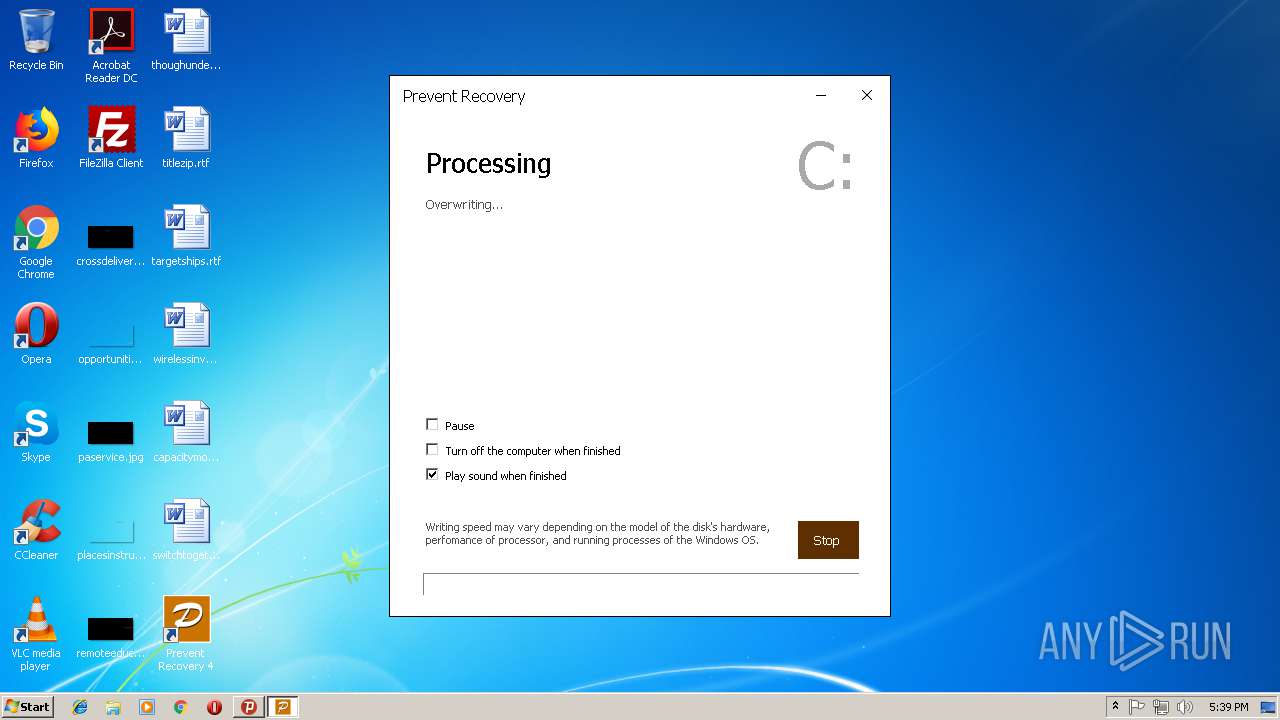
Task: Enable Turn off the computer when finished
Action: pyautogui.click(x=432, y=449)
